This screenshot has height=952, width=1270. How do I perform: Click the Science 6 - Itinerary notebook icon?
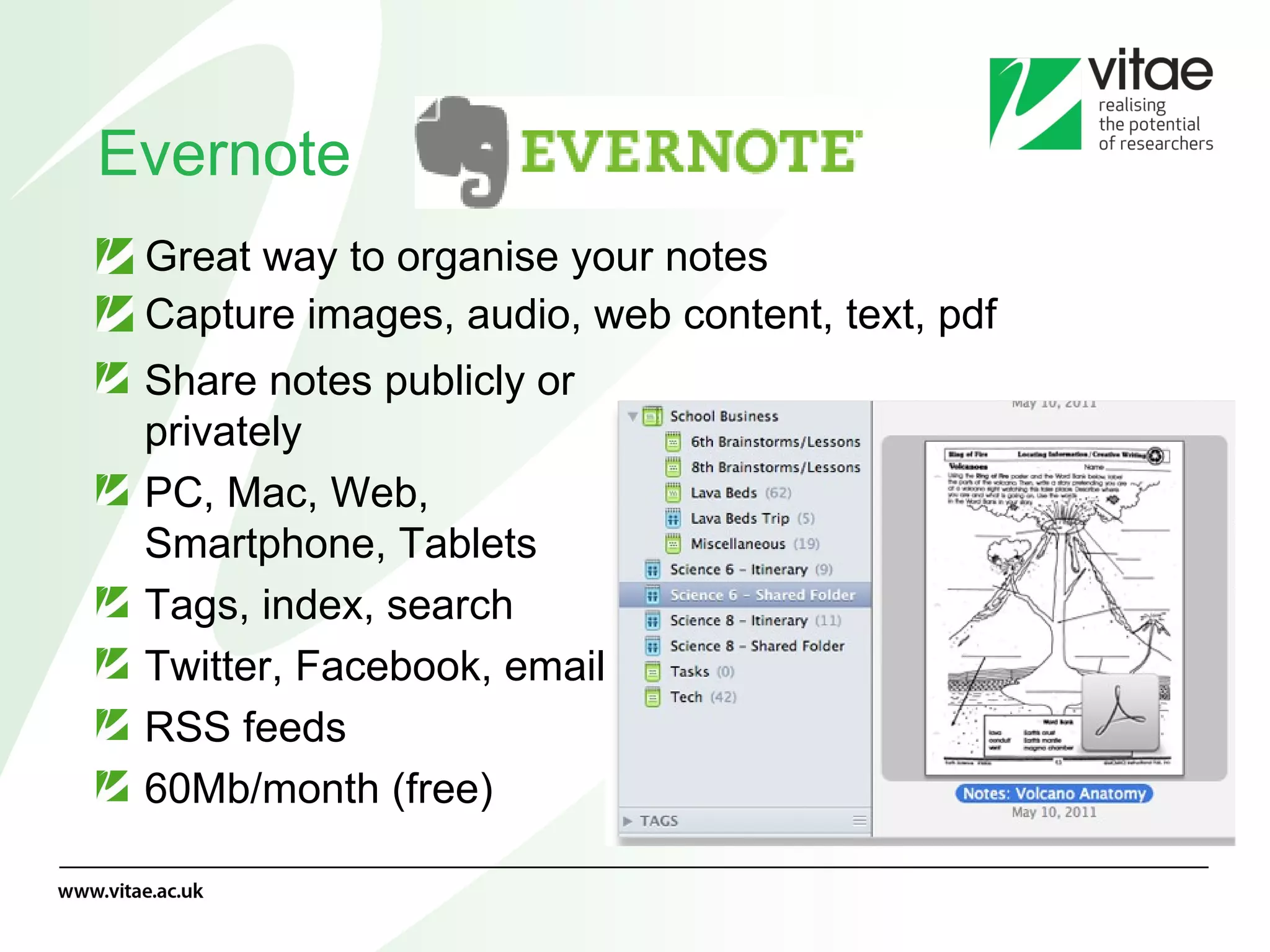pos(652,569)
